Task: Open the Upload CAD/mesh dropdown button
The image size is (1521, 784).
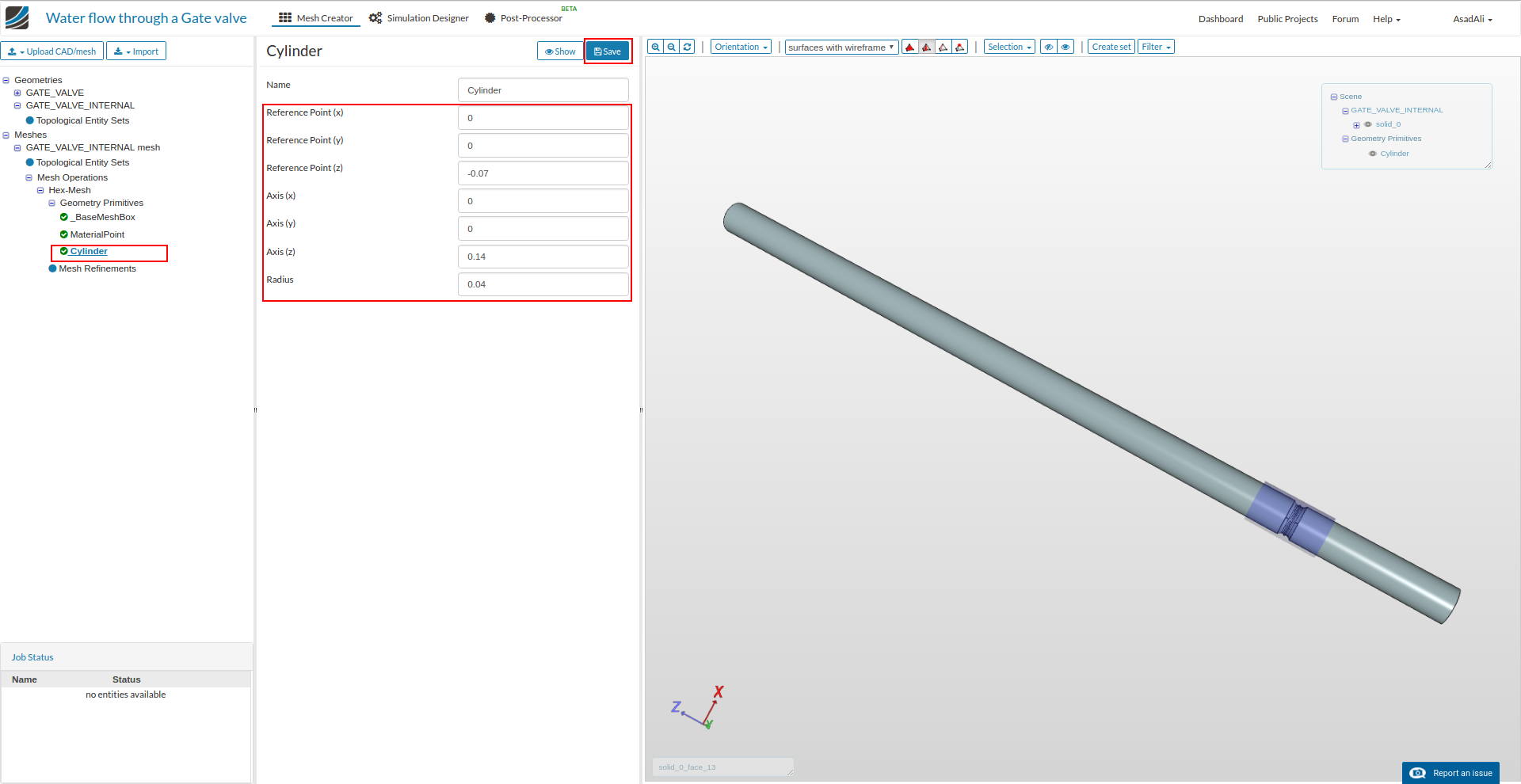Action: coord(52,51)
